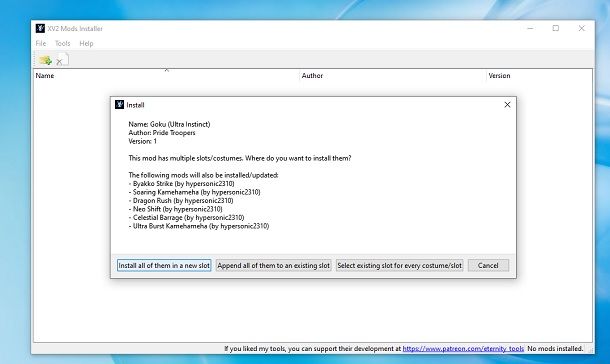Open the File menu
Image resolution: width=610 pixels, height=364 pixels.
pos(41,44)
